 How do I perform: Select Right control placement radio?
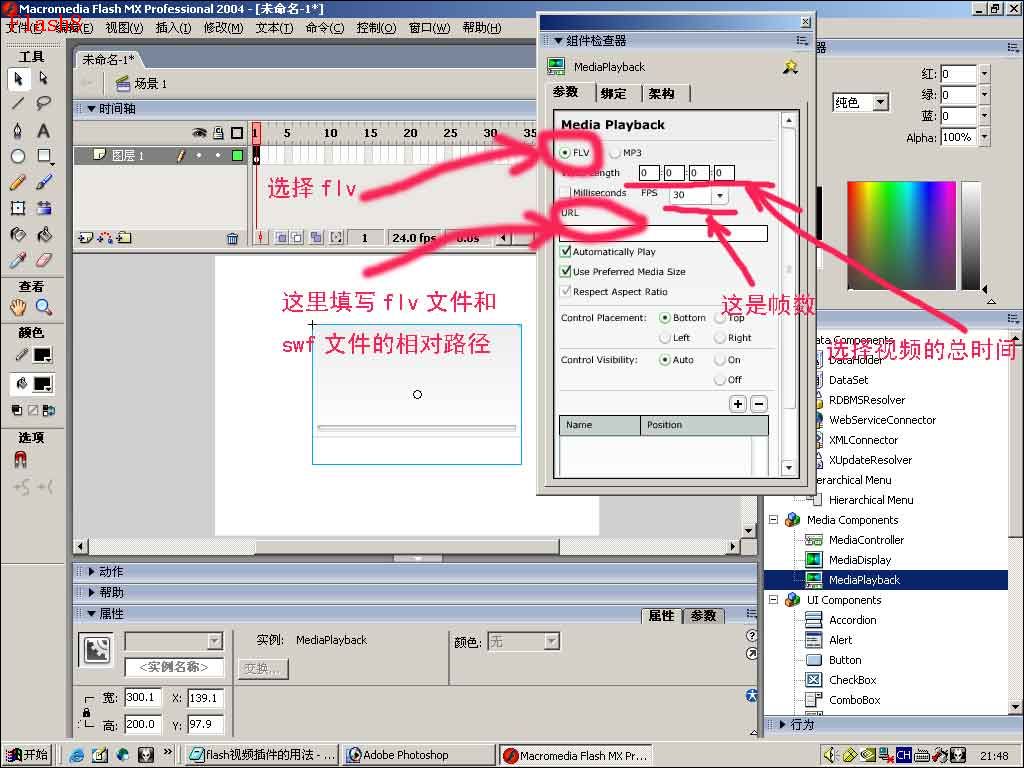tap(720, 338)
